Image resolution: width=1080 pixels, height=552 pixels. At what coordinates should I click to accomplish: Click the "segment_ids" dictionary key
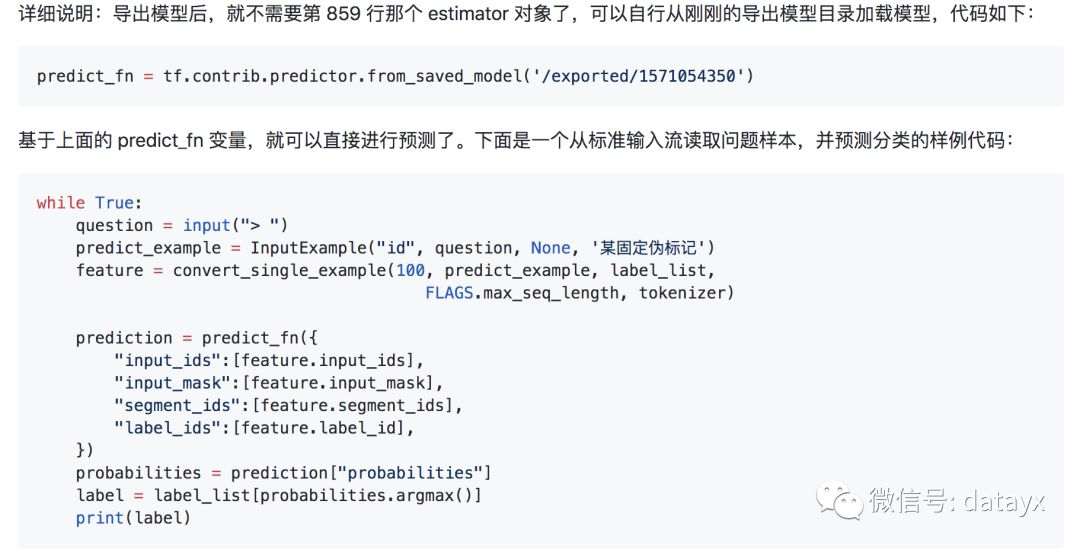pyautogui.click(x=177, y=405)
